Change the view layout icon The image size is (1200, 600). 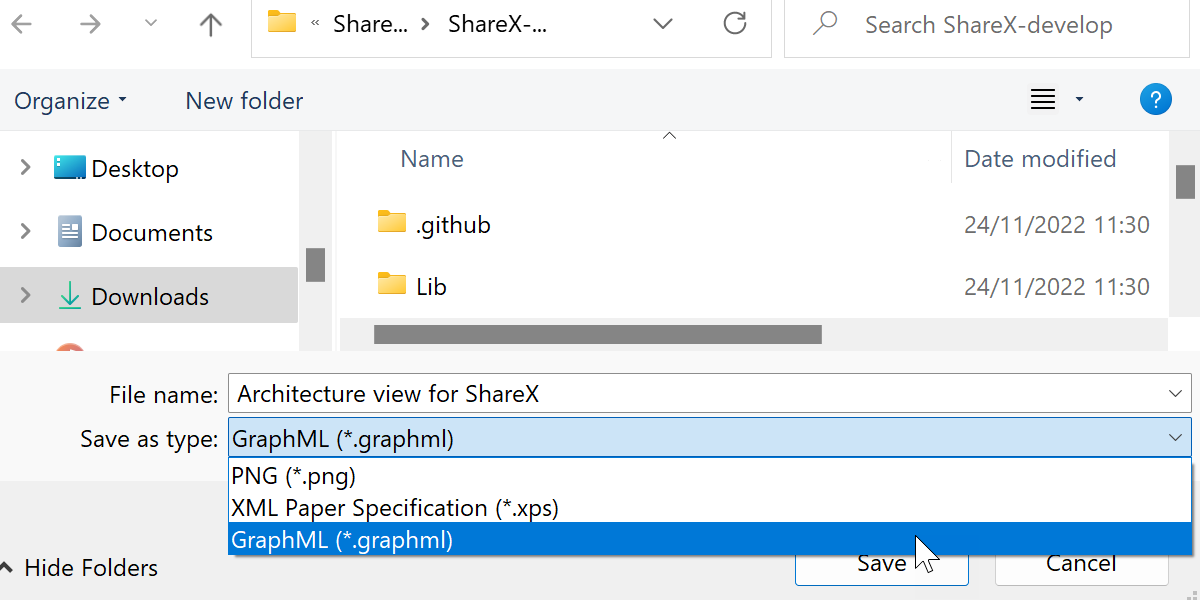click(x=1043, y=100)
